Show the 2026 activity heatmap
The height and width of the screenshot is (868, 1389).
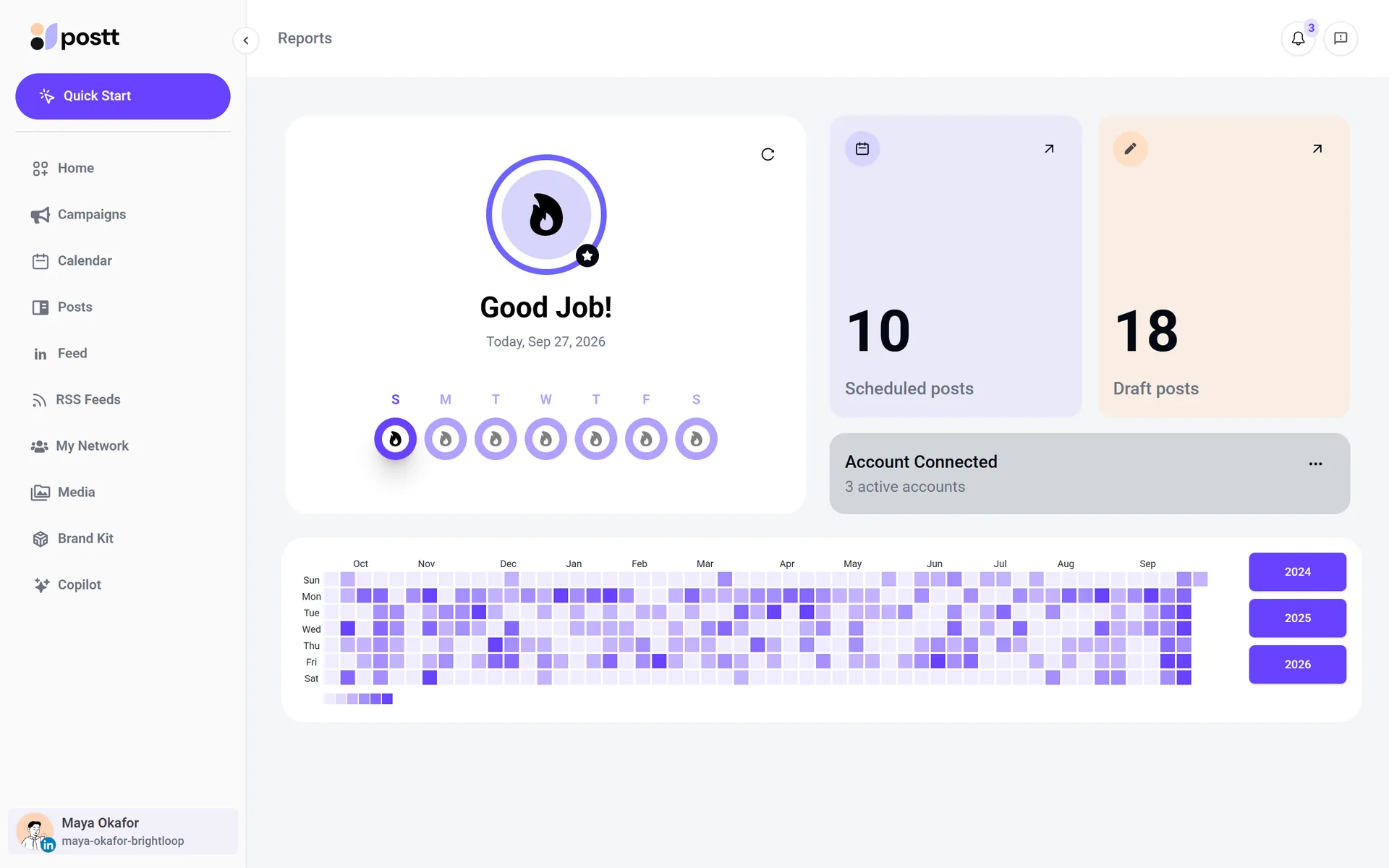point(1297,664)
